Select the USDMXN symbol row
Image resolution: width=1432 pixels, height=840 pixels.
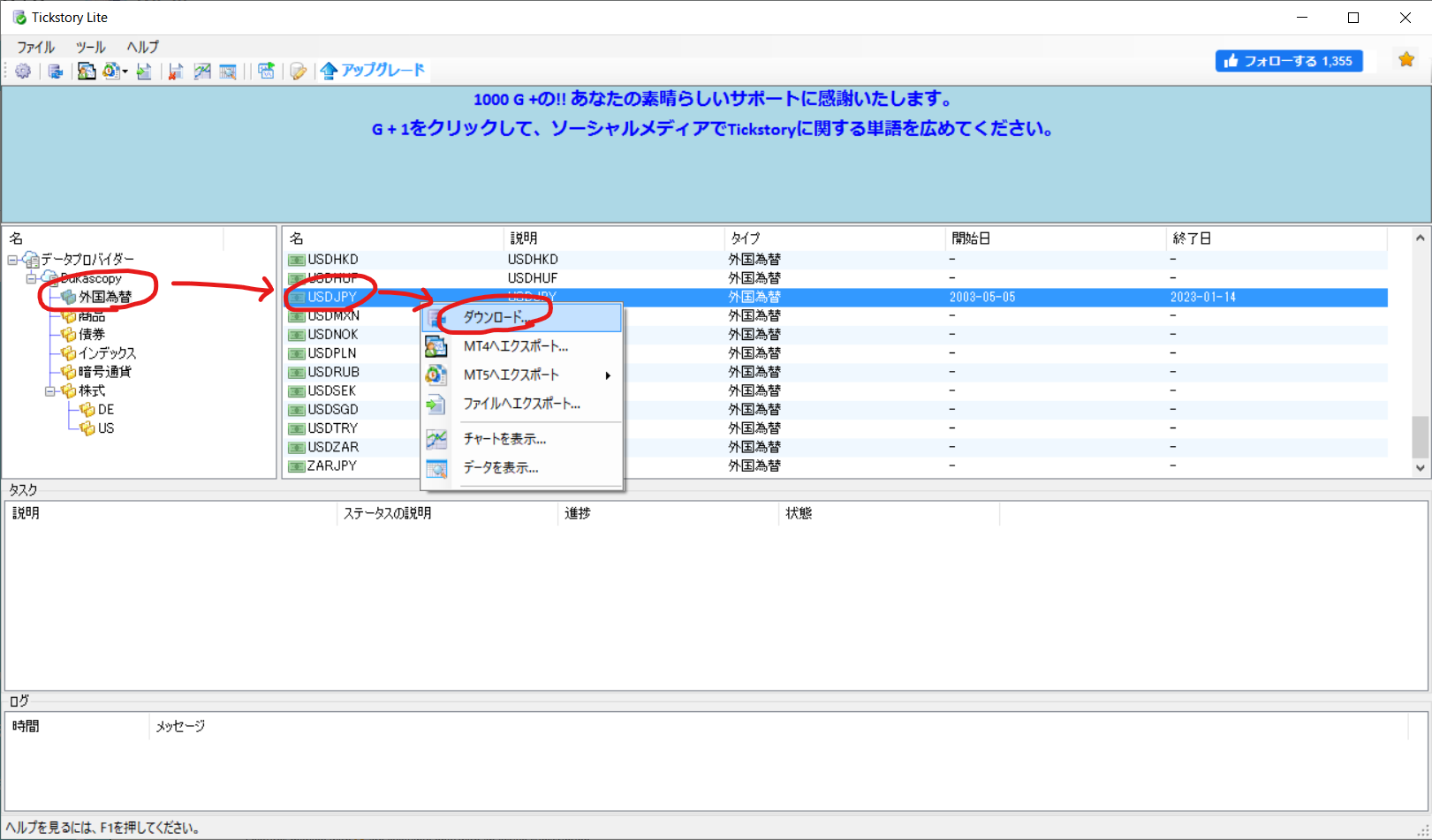(836, 315)
